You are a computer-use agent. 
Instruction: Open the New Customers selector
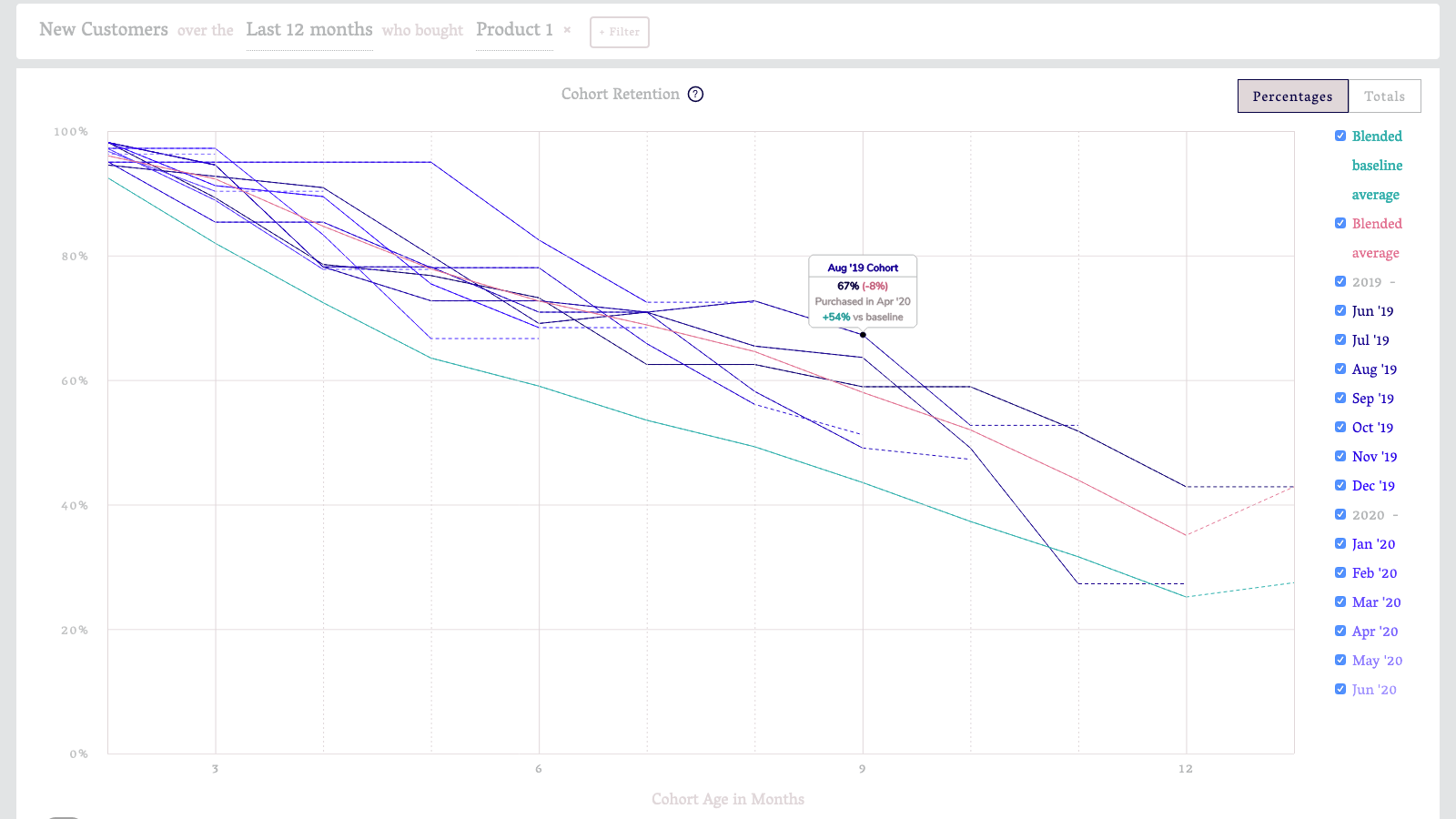coord(104,29)
